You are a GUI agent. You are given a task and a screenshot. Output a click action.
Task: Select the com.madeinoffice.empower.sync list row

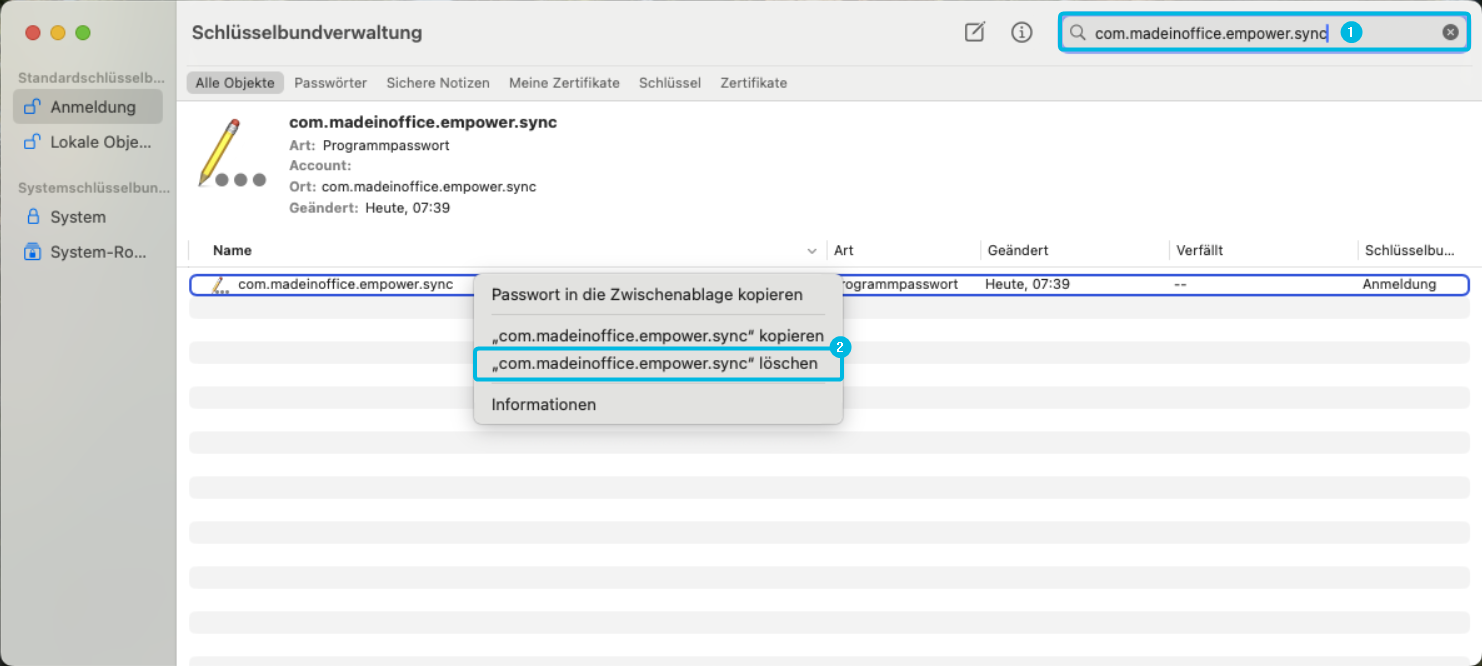tap(830, 285)
